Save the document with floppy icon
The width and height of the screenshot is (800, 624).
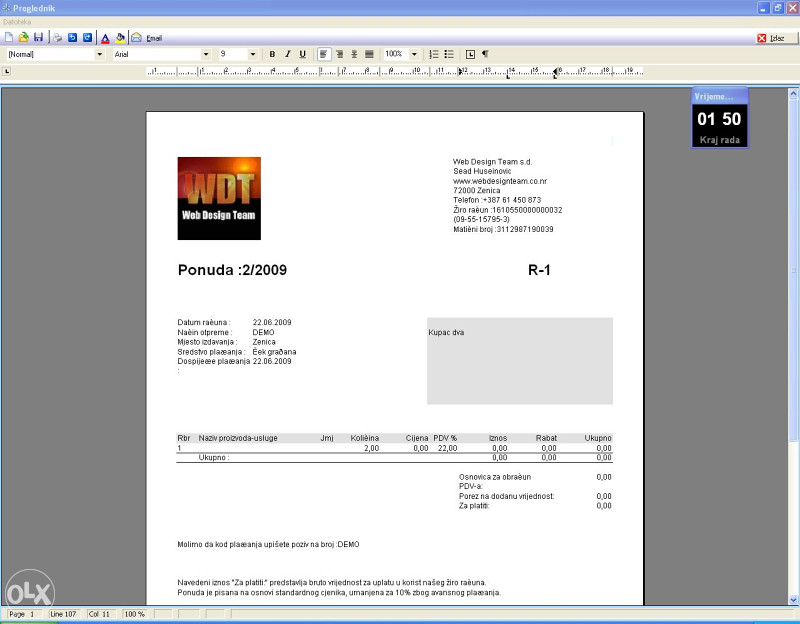point(38,38)
